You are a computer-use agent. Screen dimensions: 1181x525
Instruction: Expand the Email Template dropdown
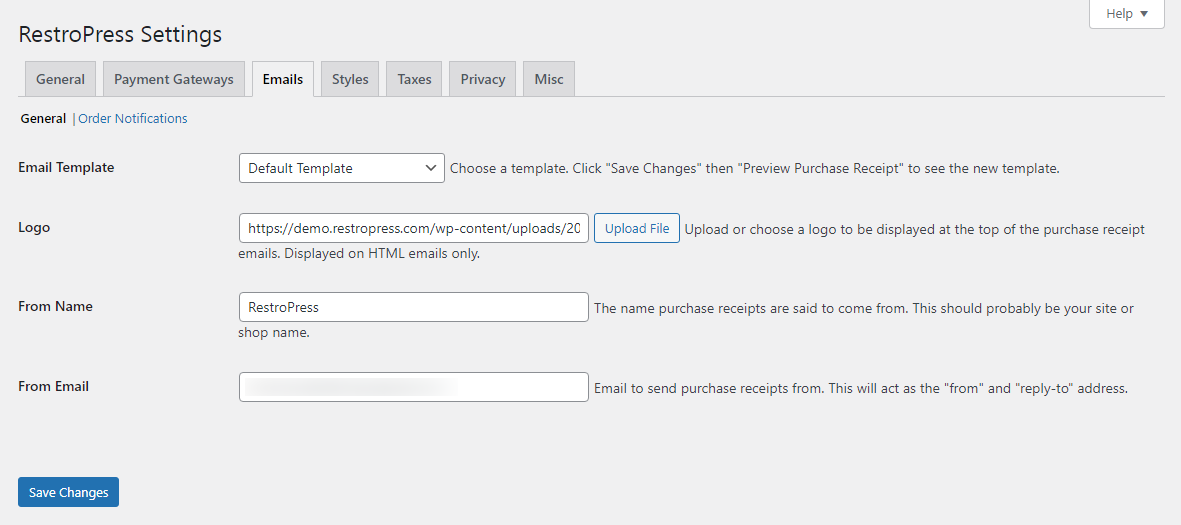(342, 168)
